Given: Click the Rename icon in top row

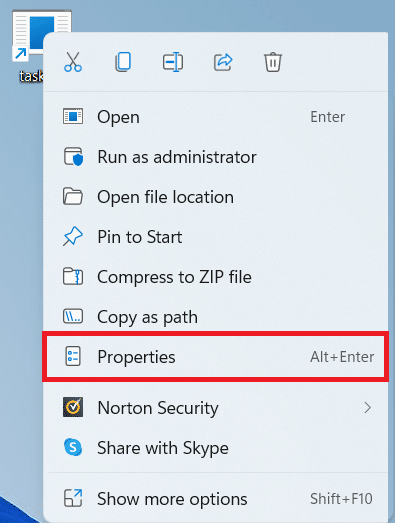Looking at the screenshot, I should point(173,62).
